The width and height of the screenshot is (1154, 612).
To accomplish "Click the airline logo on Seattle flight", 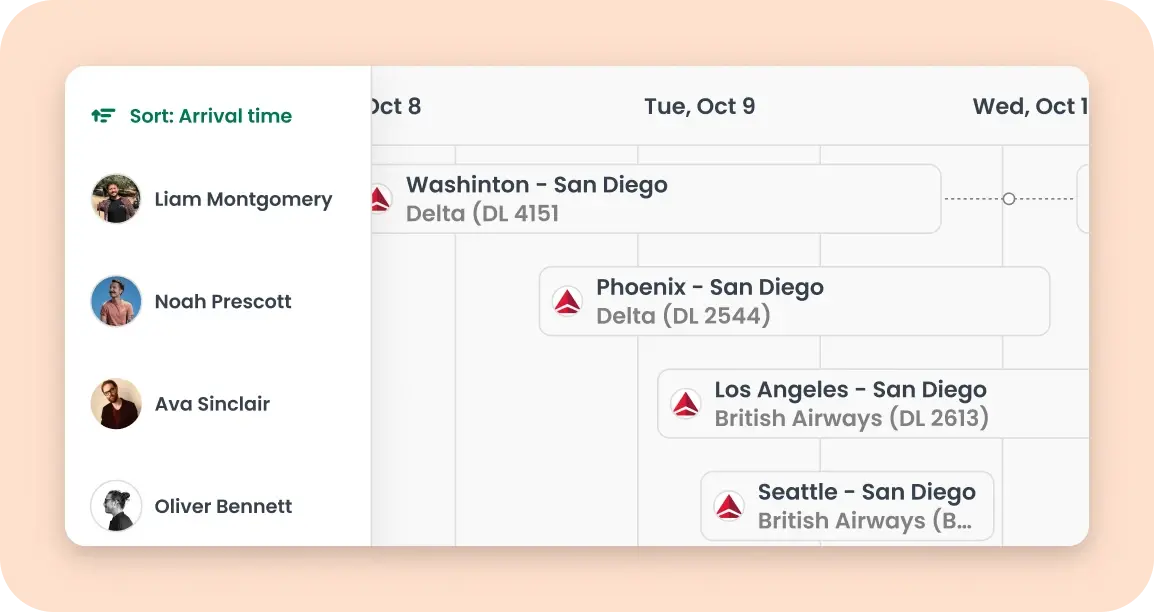I will point(729,506).
